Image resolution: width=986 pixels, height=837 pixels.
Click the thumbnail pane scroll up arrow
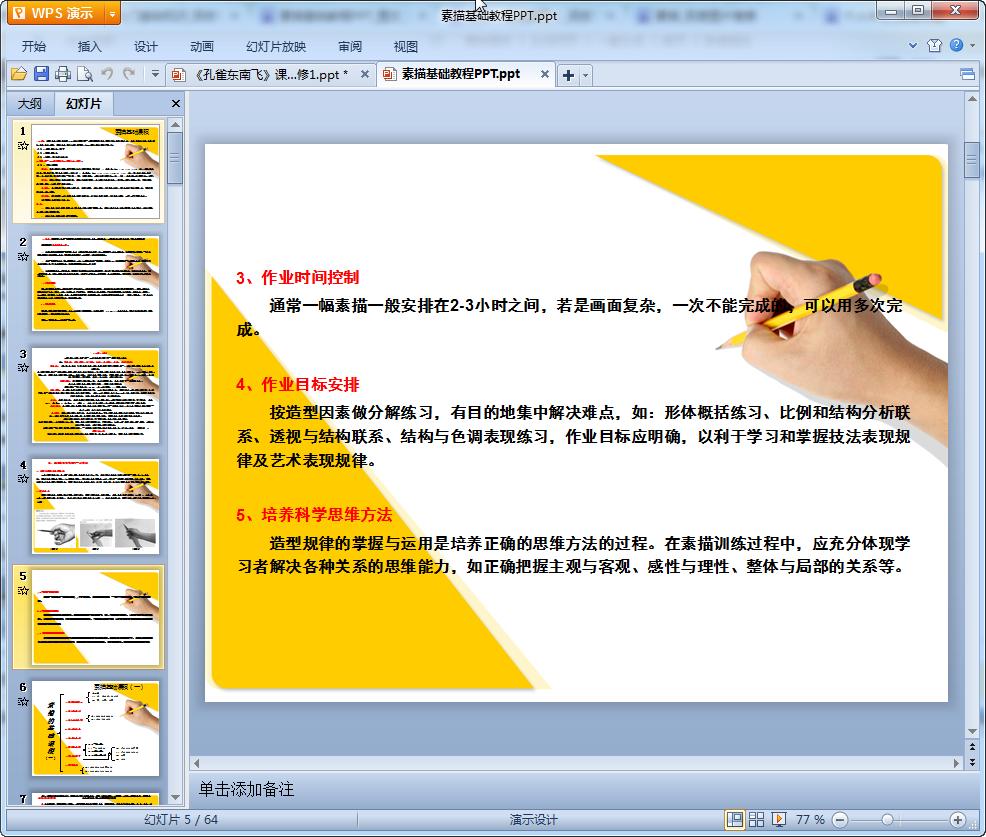click(175, 125)
